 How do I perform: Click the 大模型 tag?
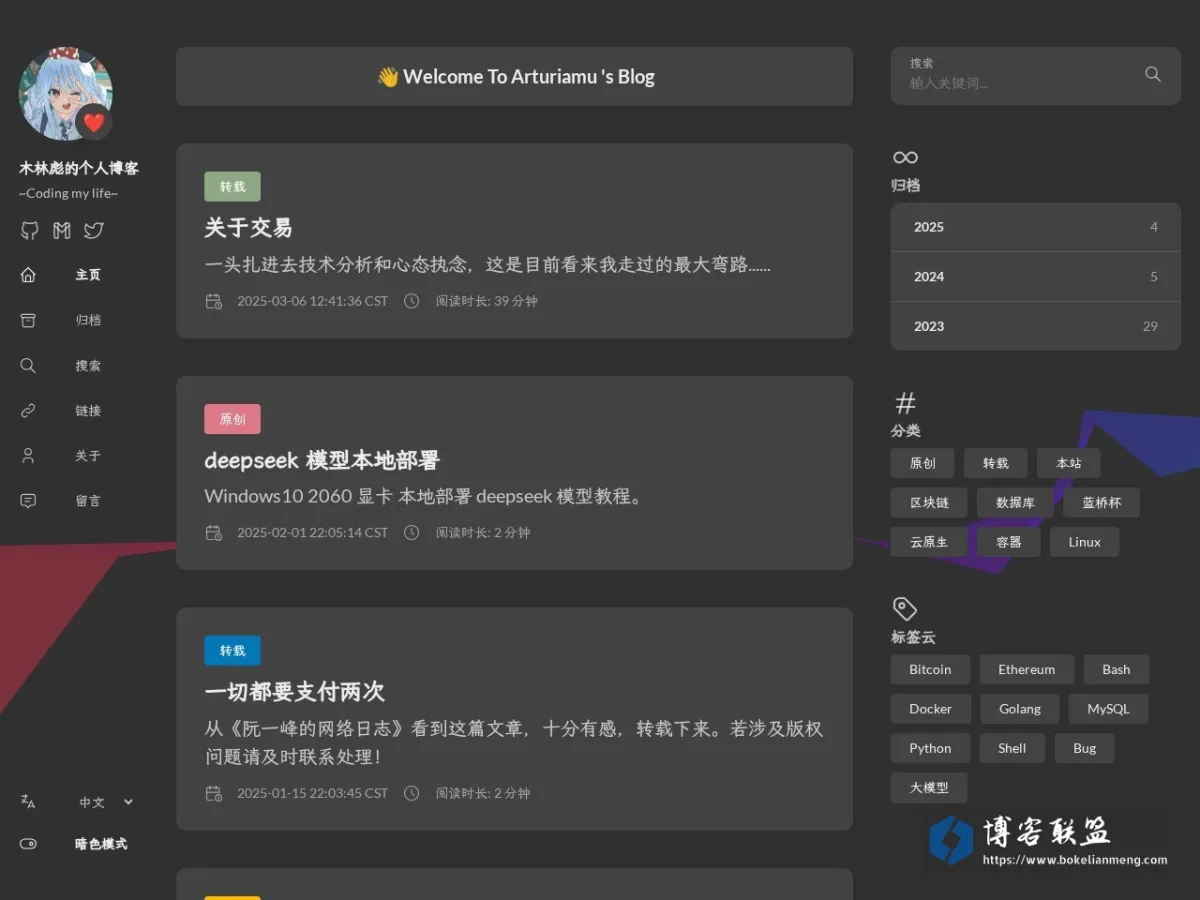[929, 788]
